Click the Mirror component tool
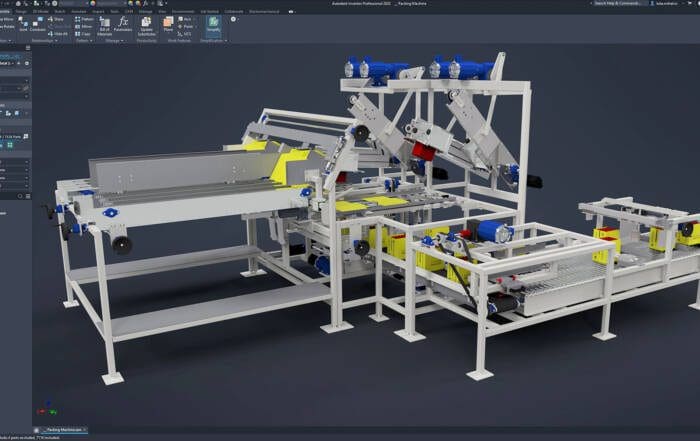The height and width of the screenshot is (441, 700). 83,27
